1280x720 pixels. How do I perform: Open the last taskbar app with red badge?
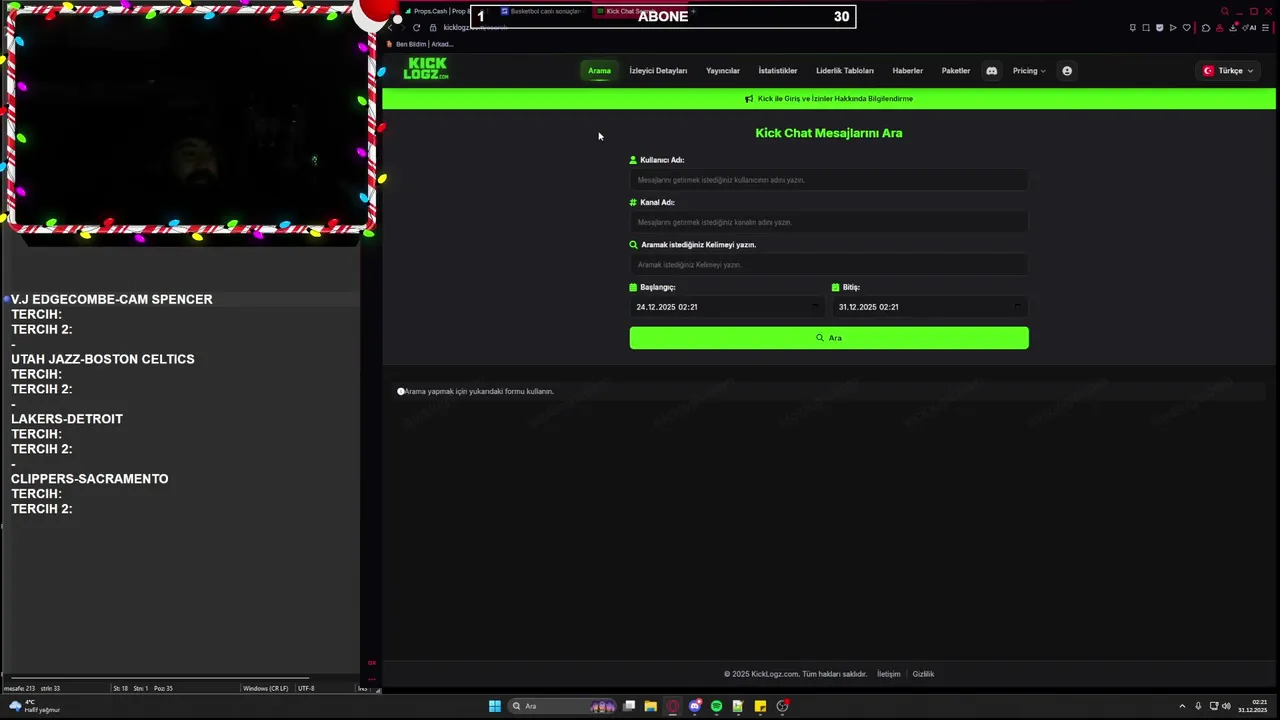782,706
